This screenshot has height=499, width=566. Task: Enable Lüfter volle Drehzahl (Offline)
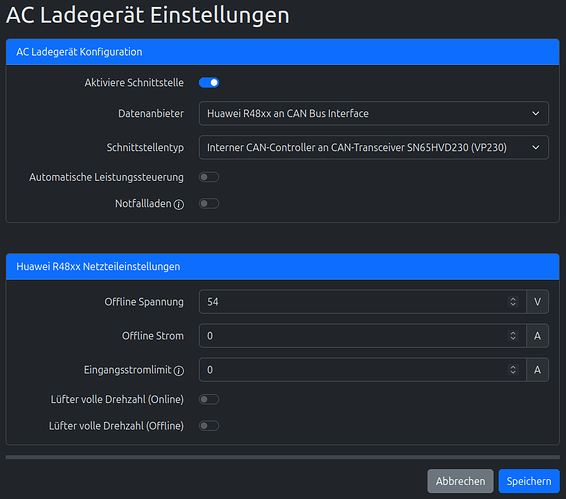pos(209,426)
